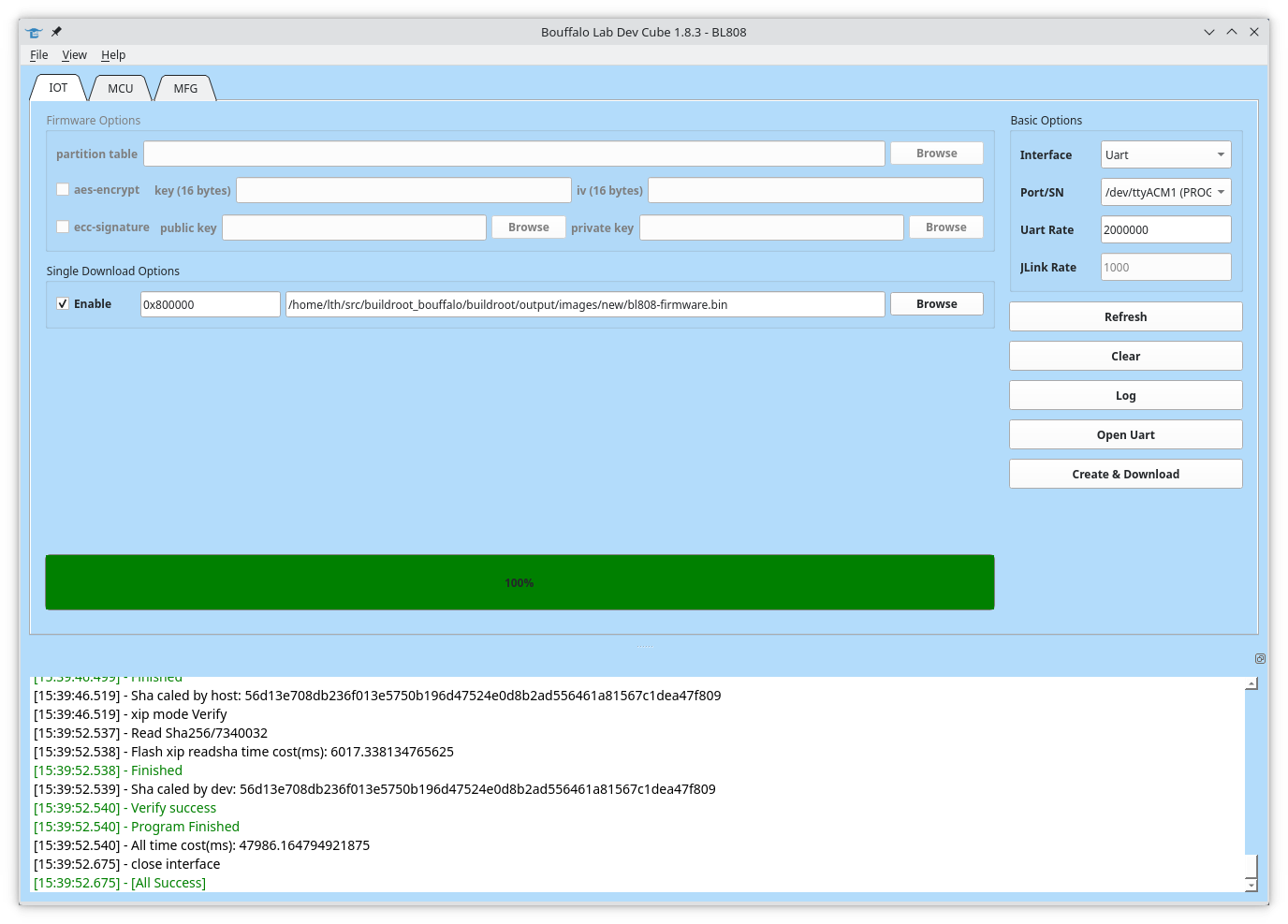The height and width of the screenshot is (924, 1288).
Task: Switch to the IOT tab
Action: [x=58, y=88]
